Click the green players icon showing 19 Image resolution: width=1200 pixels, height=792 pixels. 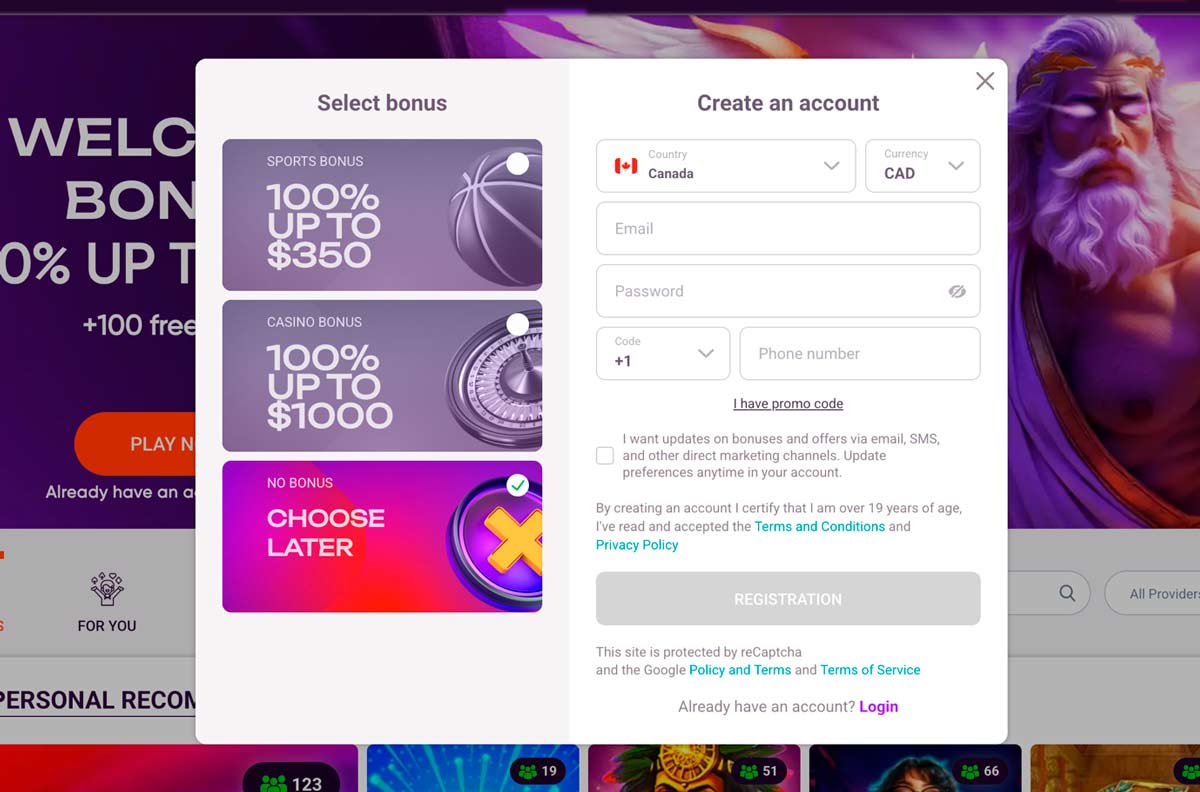click(x=527, y=771)
